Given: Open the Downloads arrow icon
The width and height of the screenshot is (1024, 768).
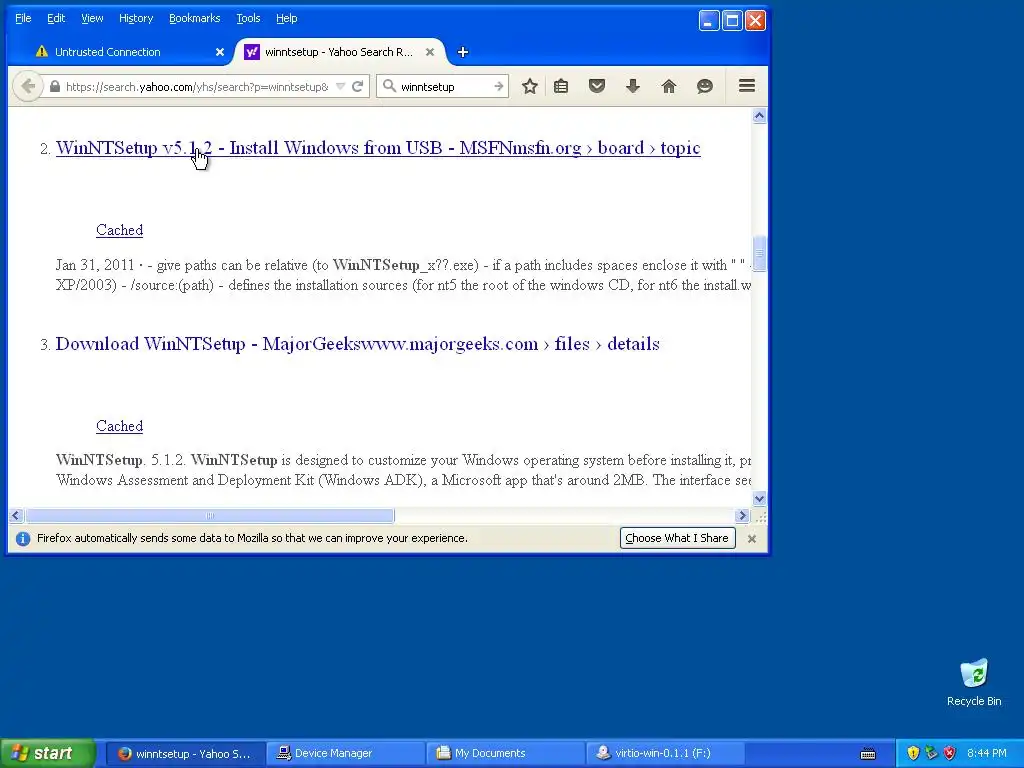Looking at the screenshot, I should 633,86.
